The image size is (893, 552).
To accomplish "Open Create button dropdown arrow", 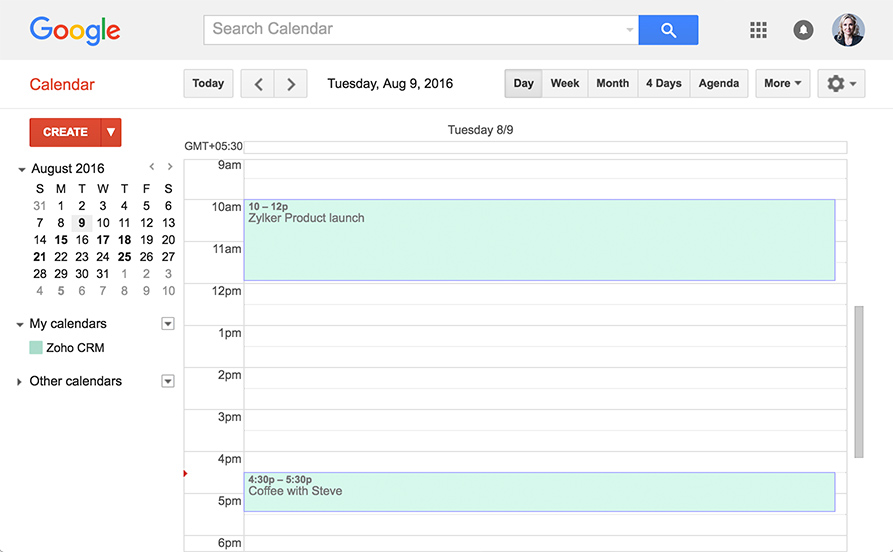I will [x=112, y=132].
